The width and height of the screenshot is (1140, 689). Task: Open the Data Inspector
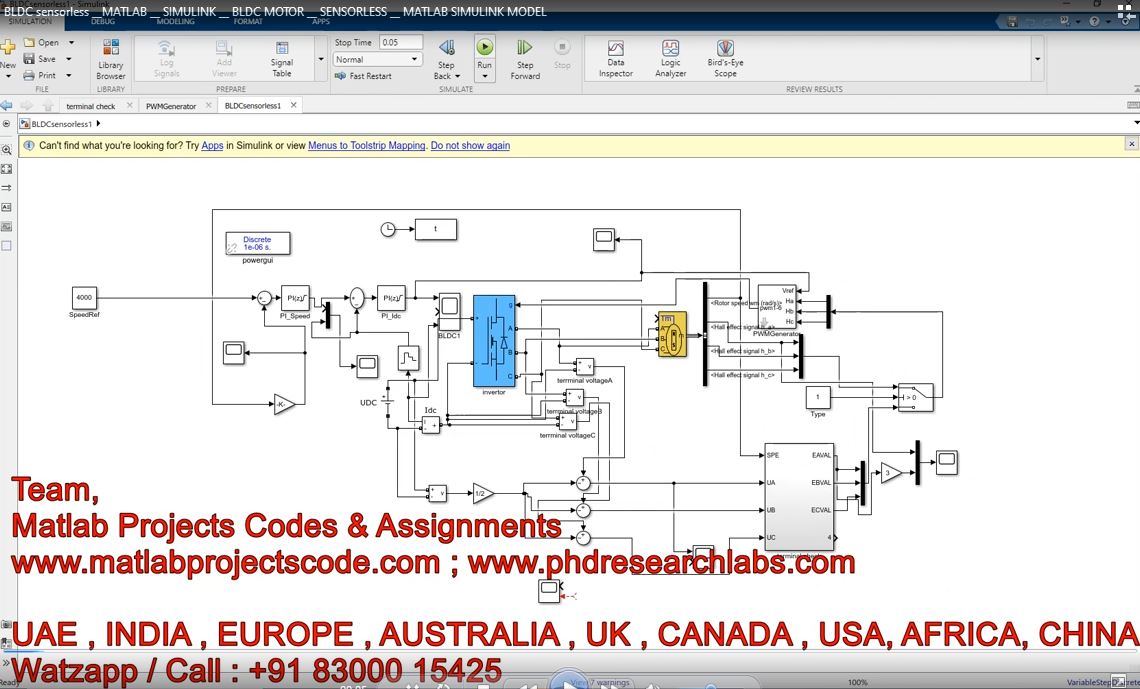(x=616, y=59)
